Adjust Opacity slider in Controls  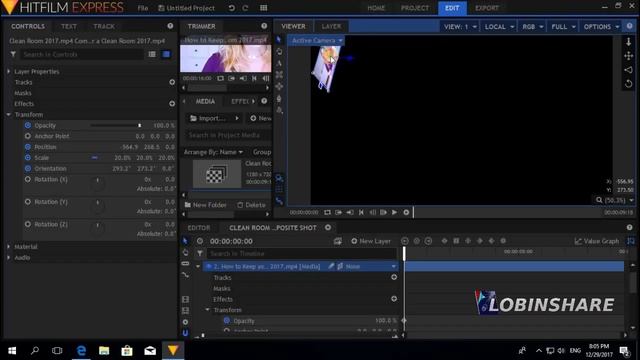(116, 125)
